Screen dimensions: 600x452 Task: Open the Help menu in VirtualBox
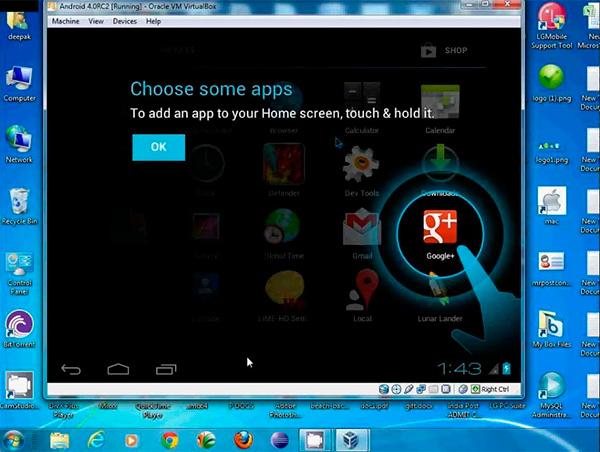[153, 21]
